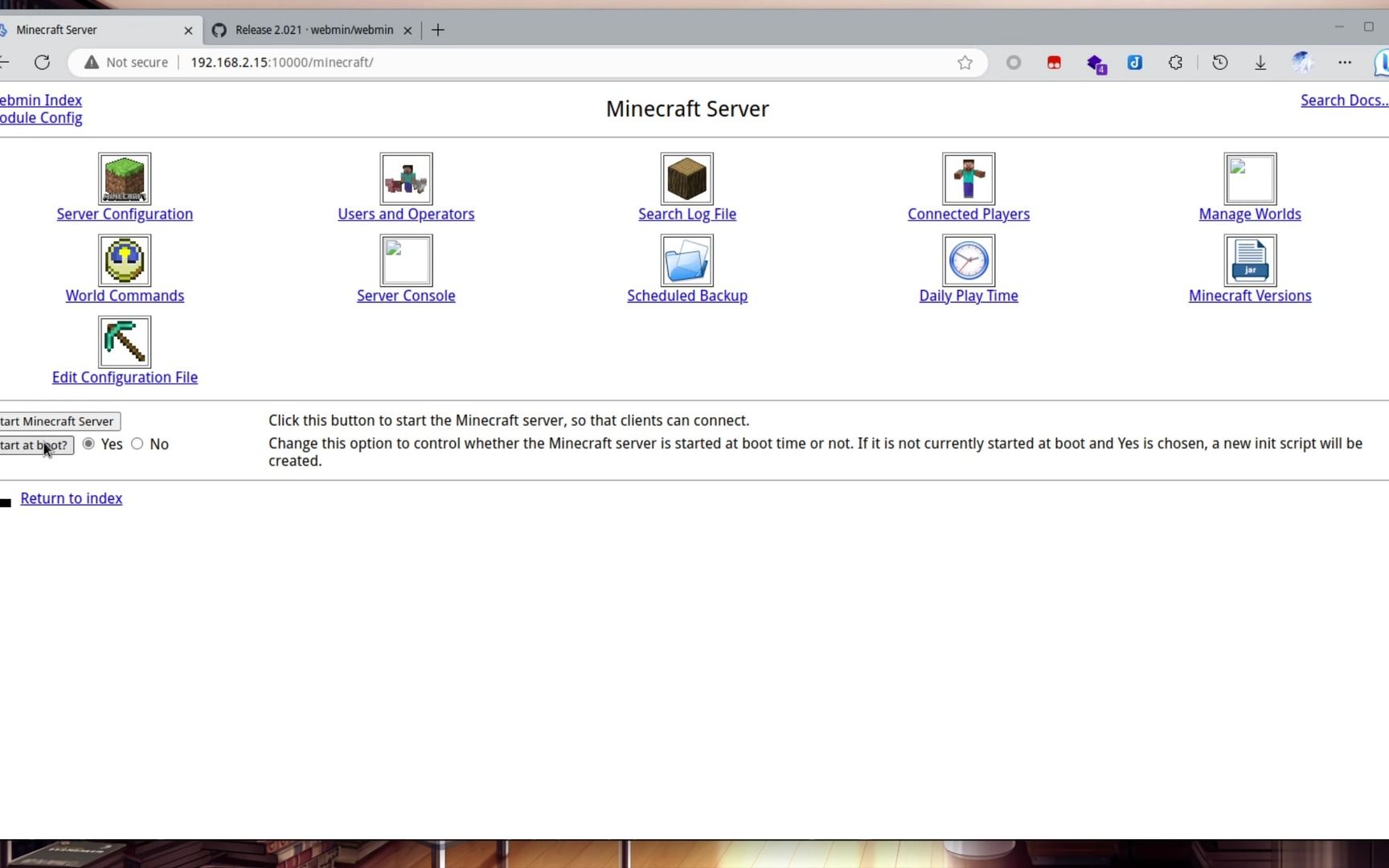The image size is (1389, 868).
Task: Open the Connected Players Steve icon
Action: (x=969, y=178)
